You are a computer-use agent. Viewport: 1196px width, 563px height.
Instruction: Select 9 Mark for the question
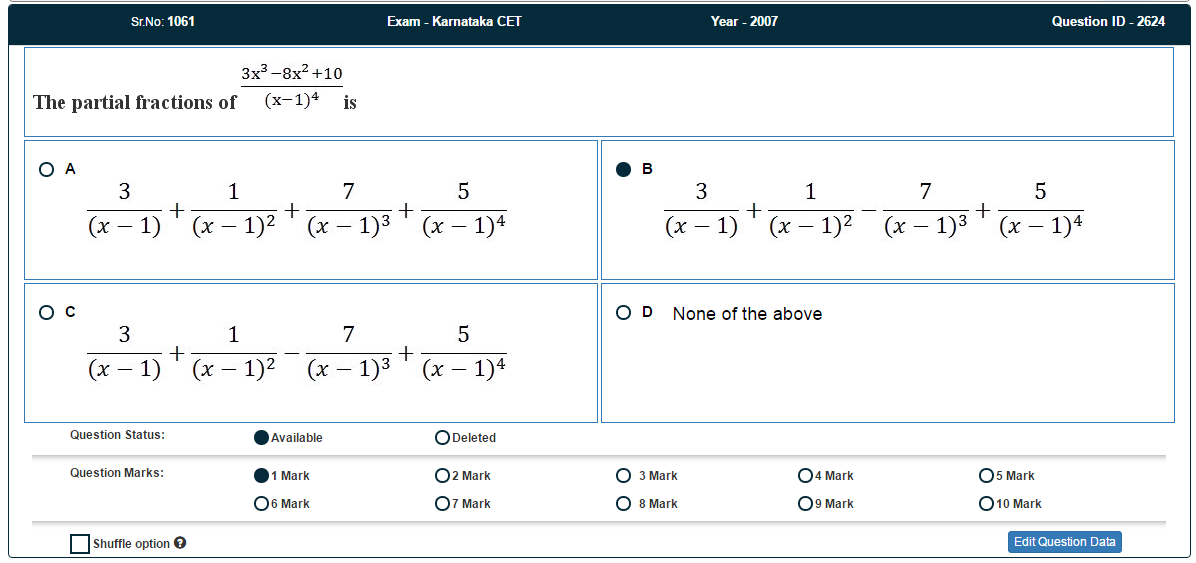[x=805, y=503]
